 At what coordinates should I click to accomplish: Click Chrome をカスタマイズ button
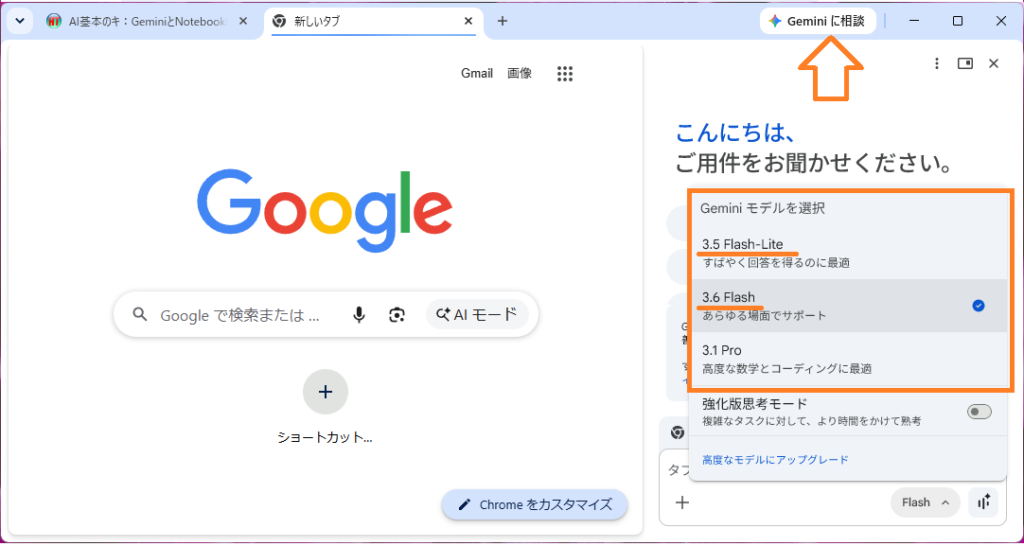tap(535, 505)
